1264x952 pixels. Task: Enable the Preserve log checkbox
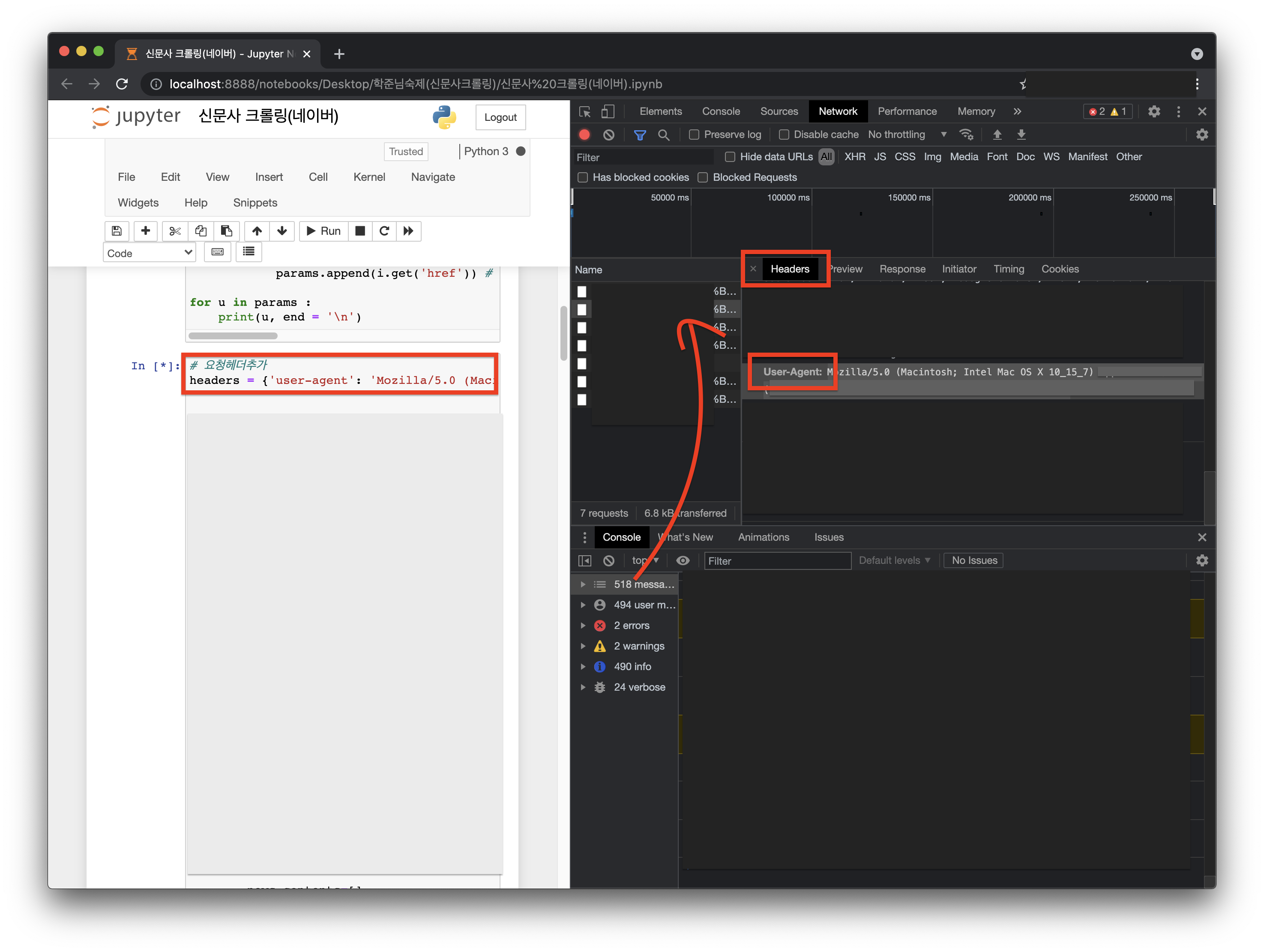[694, 135]
